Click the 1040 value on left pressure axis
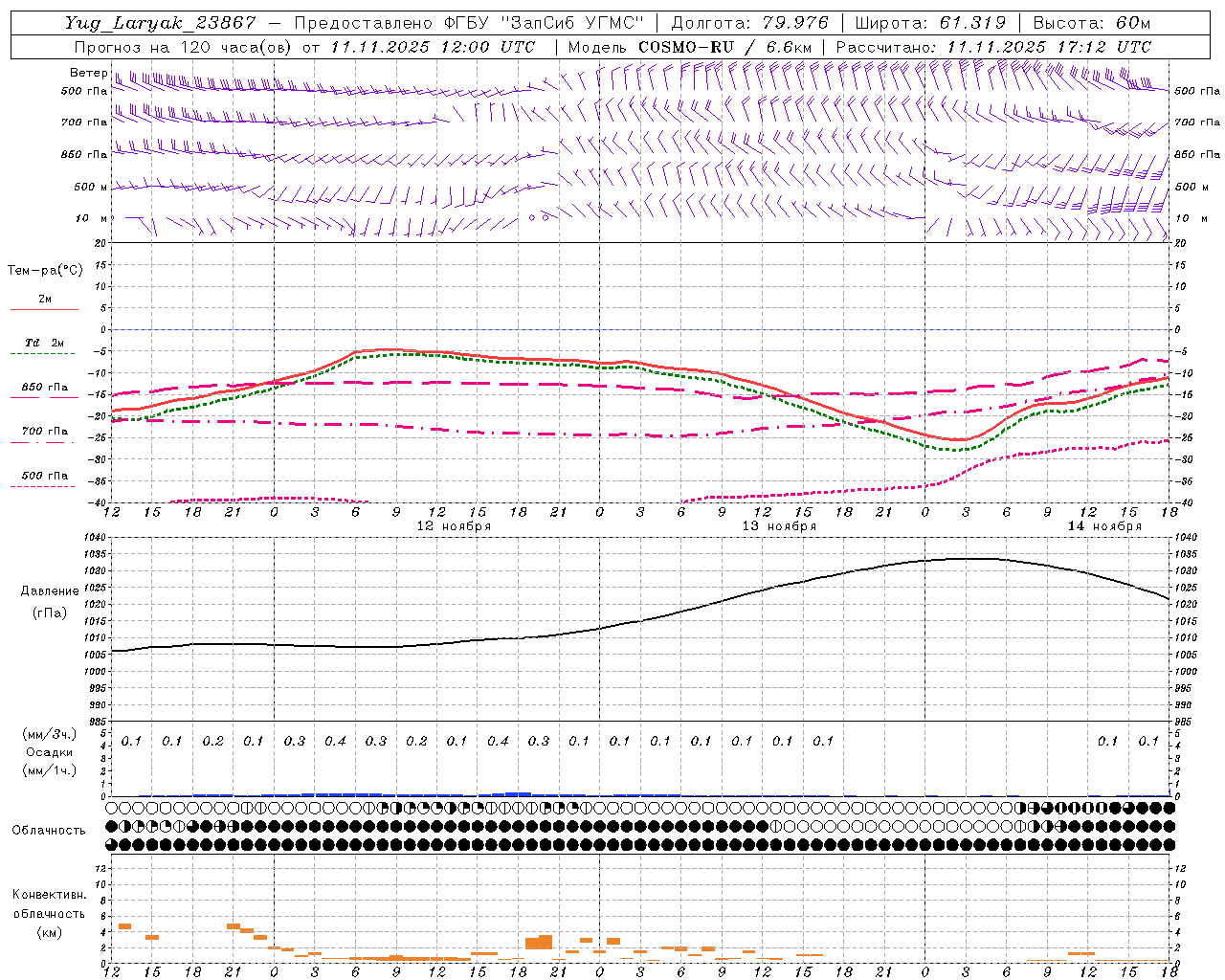1225x980 pixels. [x=97, y=538]
